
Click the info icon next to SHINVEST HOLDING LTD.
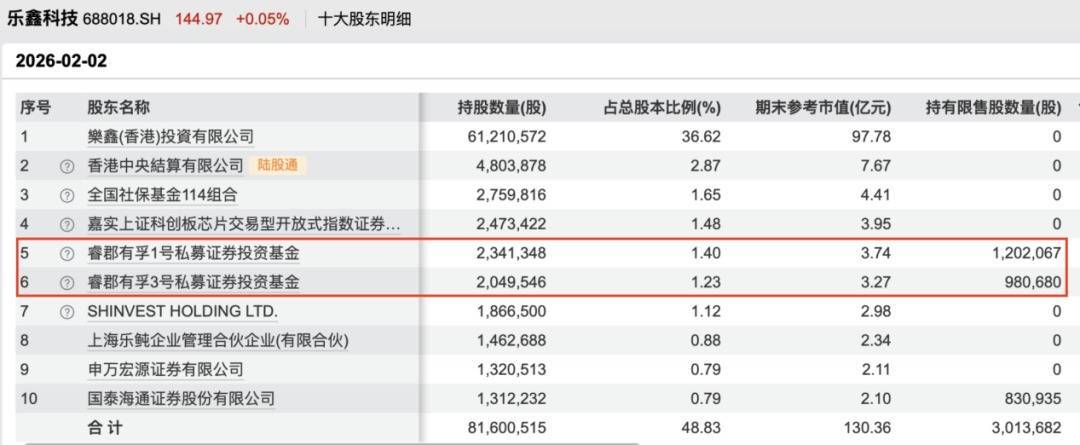pos(67,312)
